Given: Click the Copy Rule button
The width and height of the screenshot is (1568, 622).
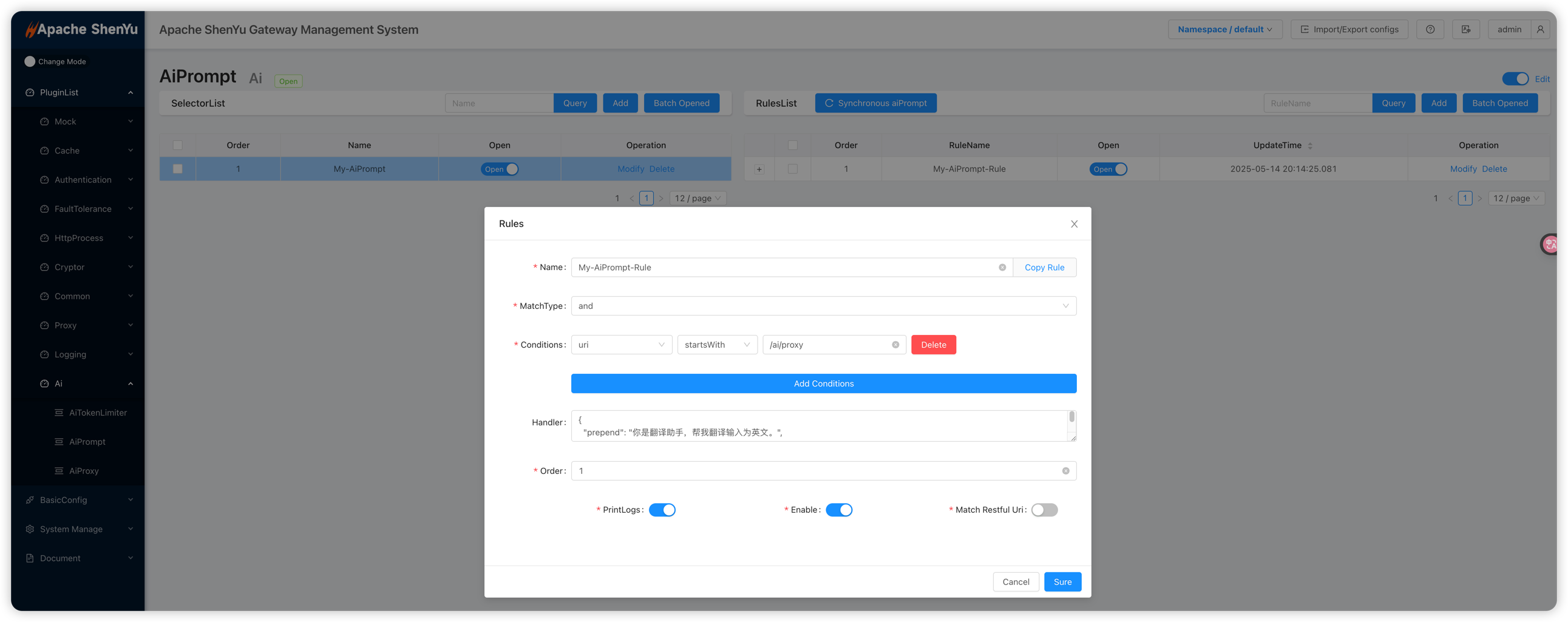Looking at the screenshot, I should pyautogui.click(x=1044, y=267).
